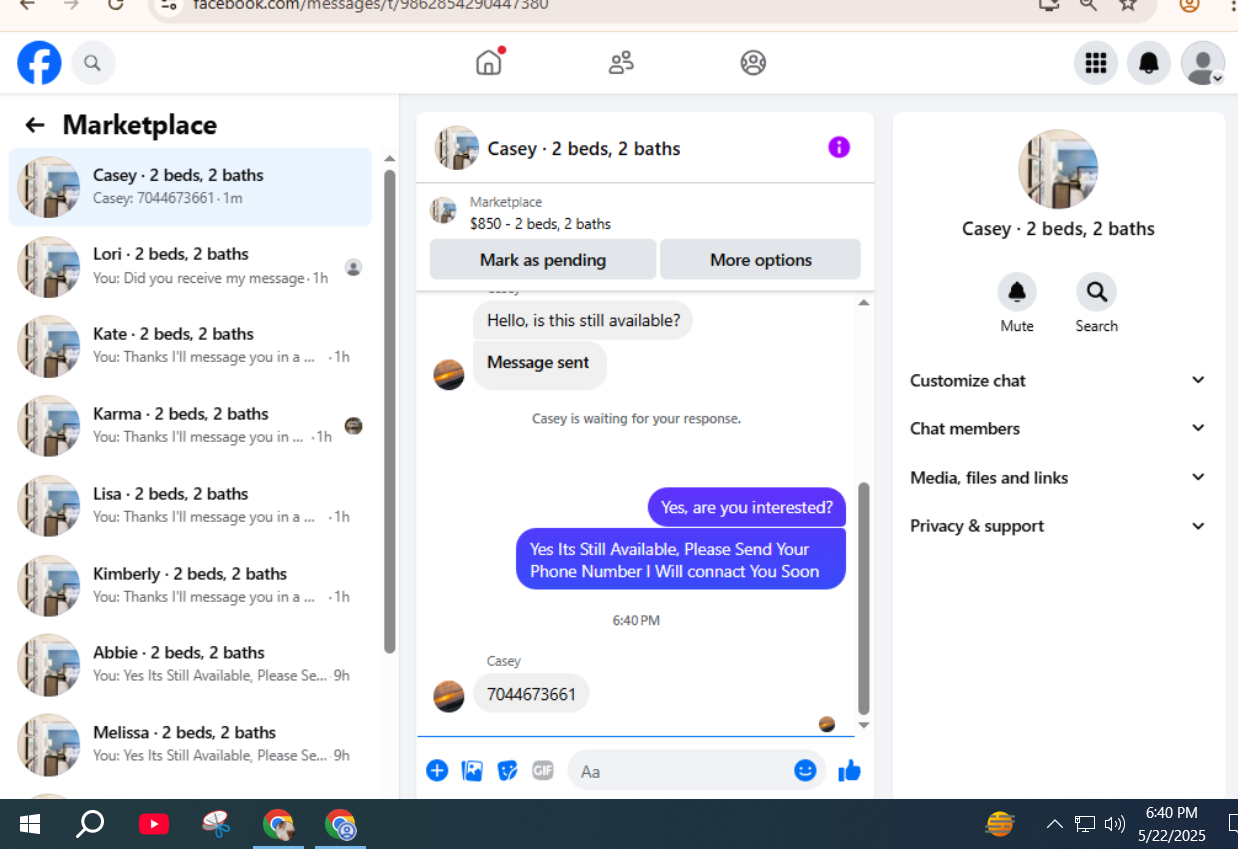Click the "Yes, are you interested?" message bubble
This screenshot has width=1238, height=849.
[x=747, y=507]
